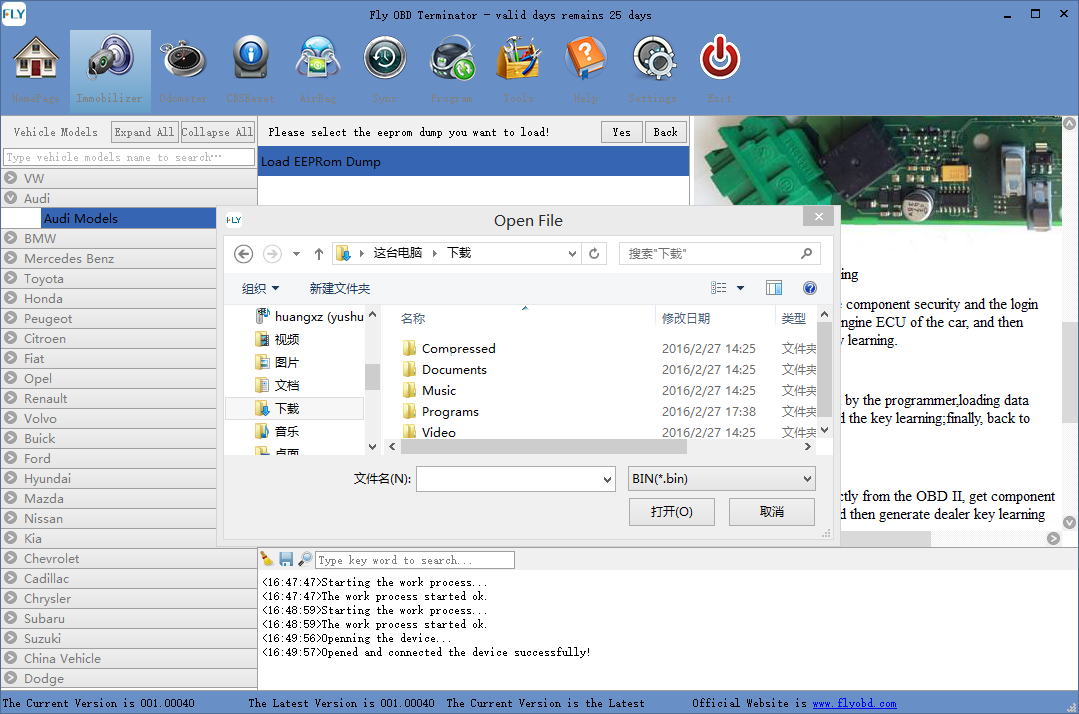Select Audi Models in the vehicle list
This screenshot has width=1079, height=714.
point(81,218)
